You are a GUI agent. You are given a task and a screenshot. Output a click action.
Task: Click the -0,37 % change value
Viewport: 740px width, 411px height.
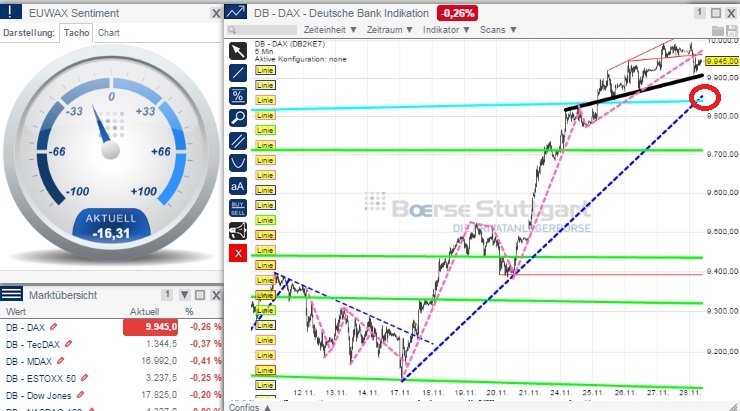pos(205,344)
